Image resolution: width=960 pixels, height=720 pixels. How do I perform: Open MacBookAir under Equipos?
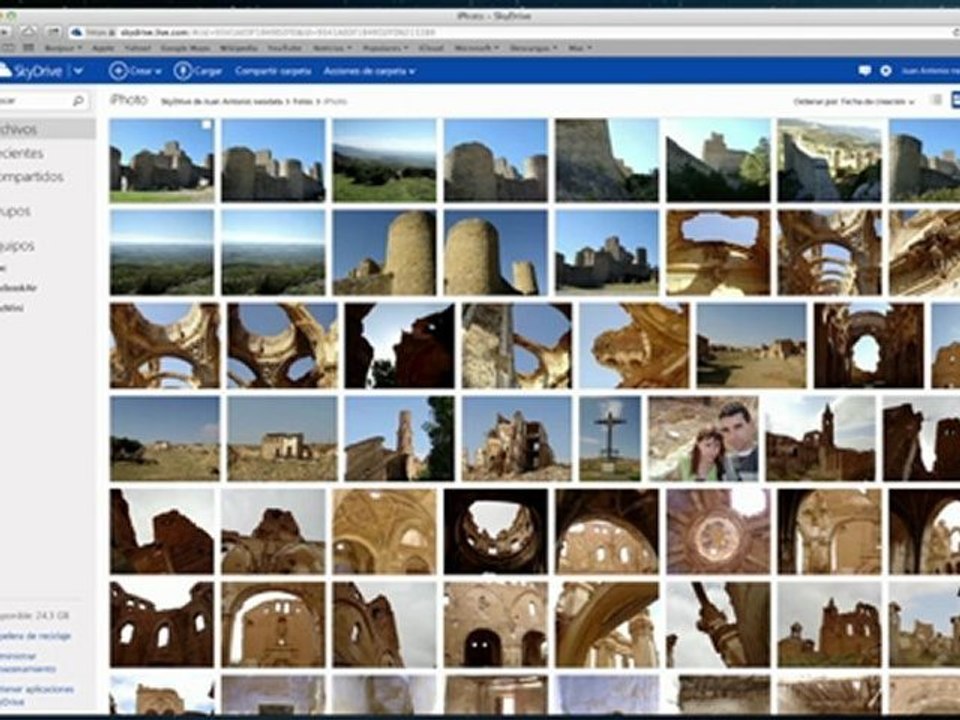[18, 288]
